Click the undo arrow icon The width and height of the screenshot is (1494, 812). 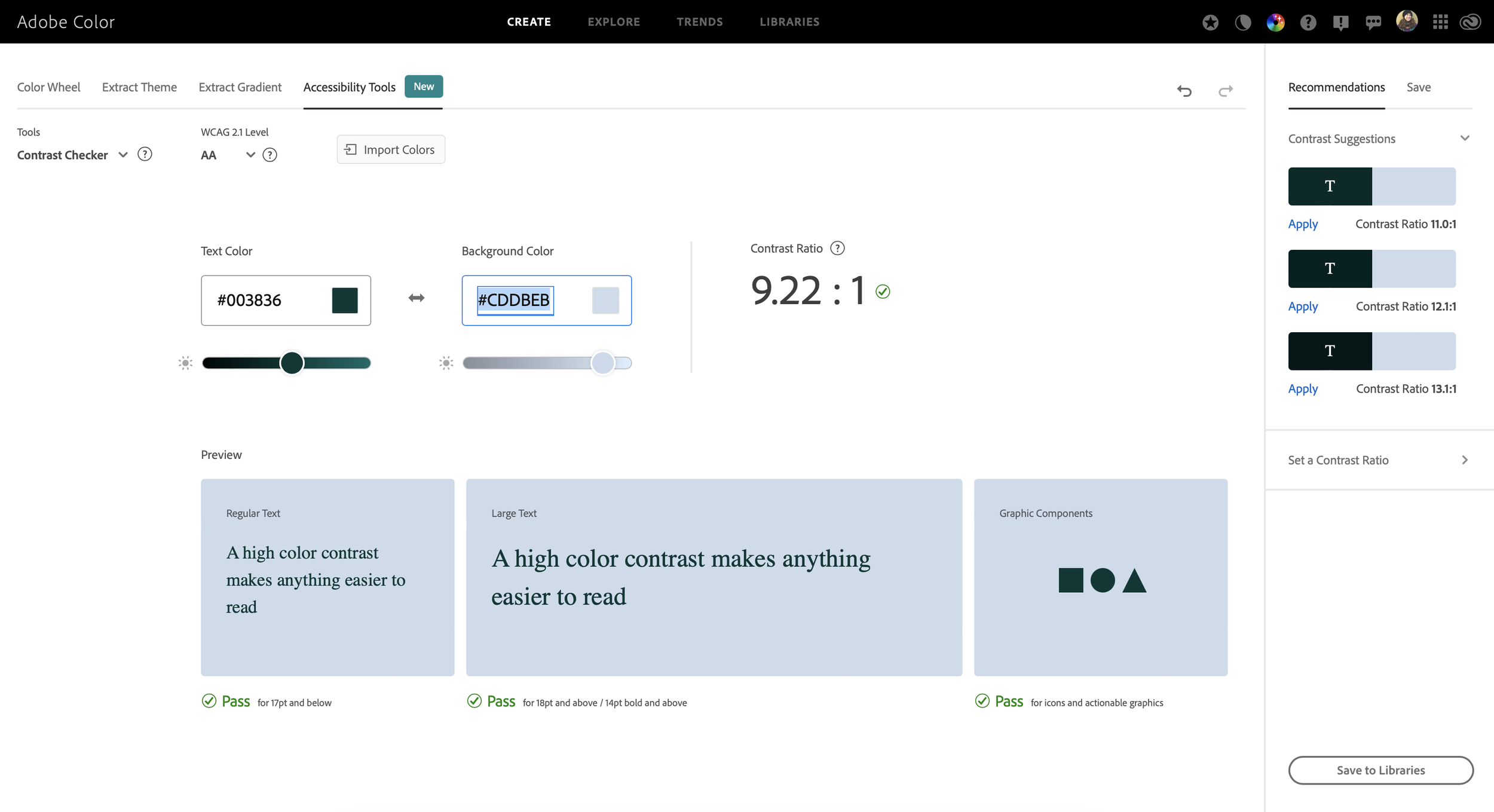click(1184, 90)
